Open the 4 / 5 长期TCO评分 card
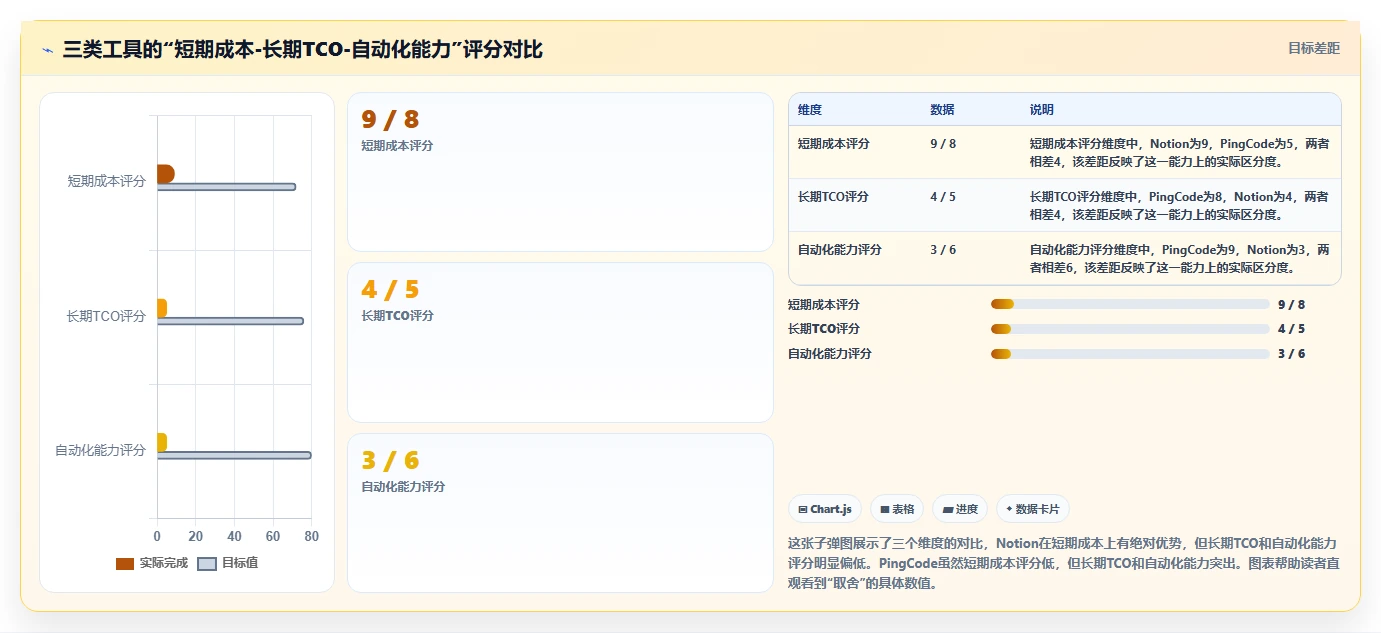Screen dimensions: 1381x633 click(x=560, y=342)
